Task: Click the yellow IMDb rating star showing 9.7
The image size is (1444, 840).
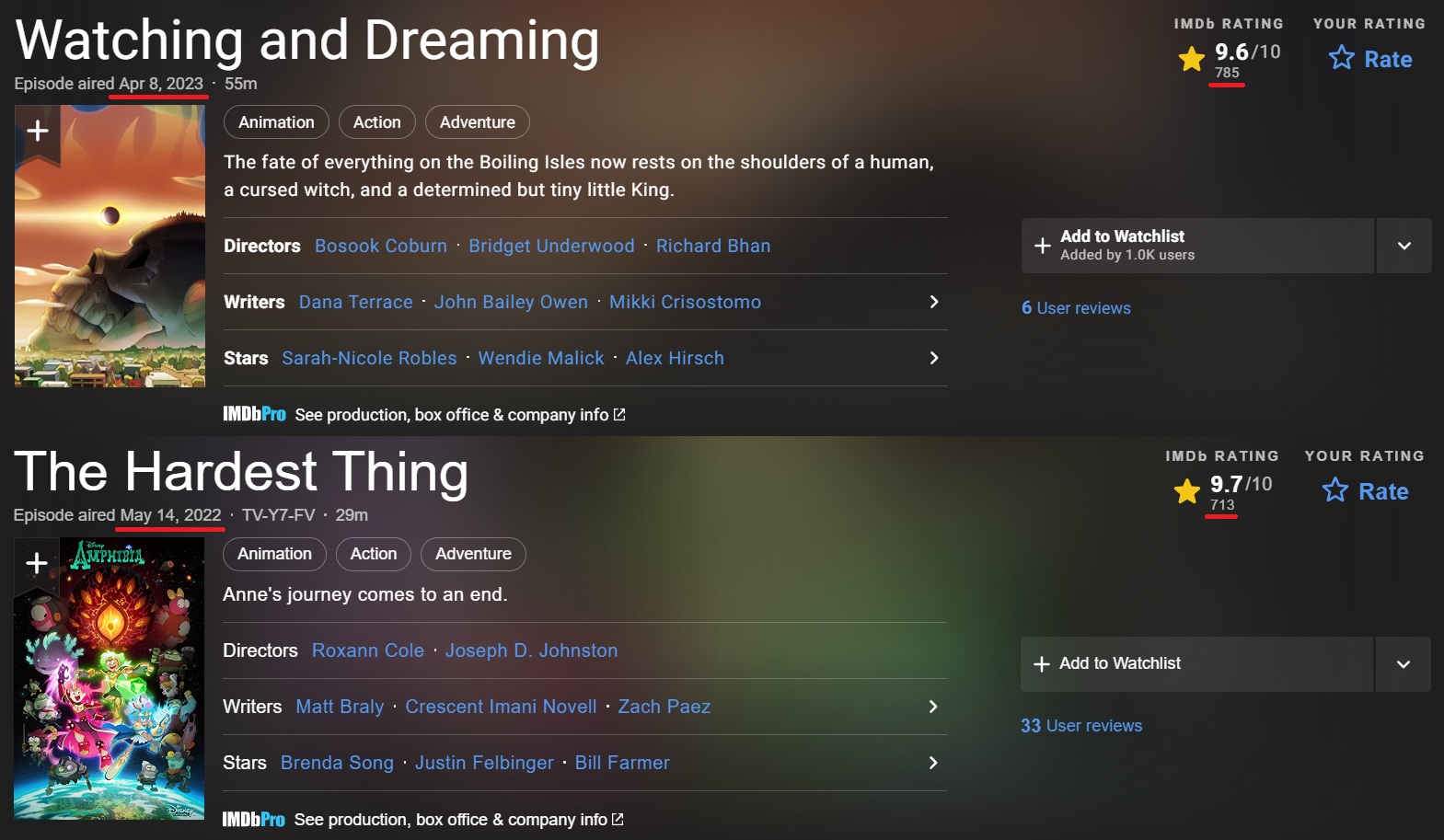Action: coord(1187,491)
